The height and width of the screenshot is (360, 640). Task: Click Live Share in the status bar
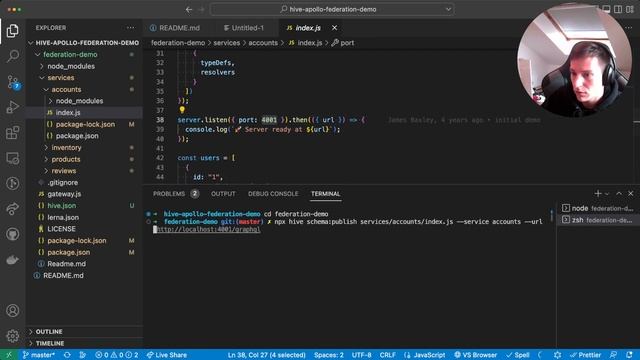pos(167,355)
